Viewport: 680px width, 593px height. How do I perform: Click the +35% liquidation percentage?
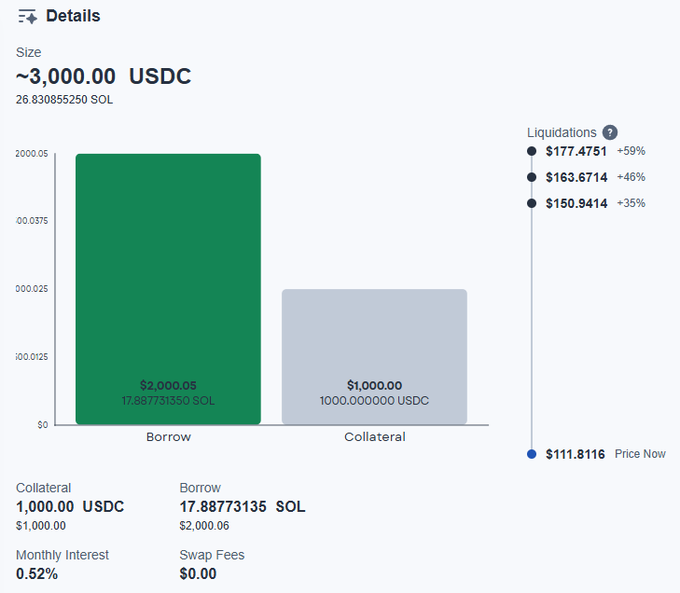click(631, 203)
